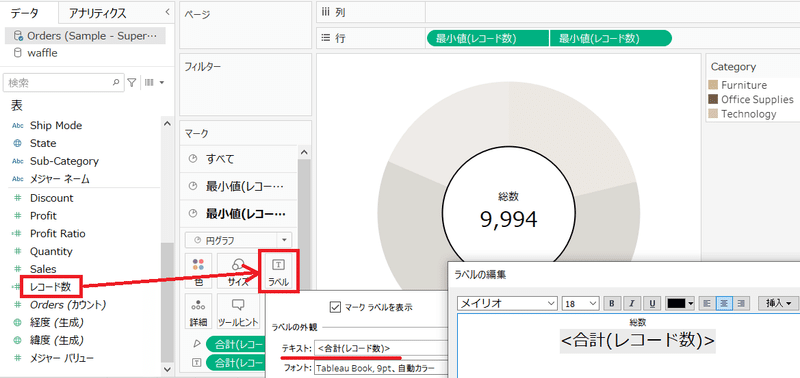Select the Ship Mode field
The width and height of the screenshot is (800, 378).
(56, 125)
